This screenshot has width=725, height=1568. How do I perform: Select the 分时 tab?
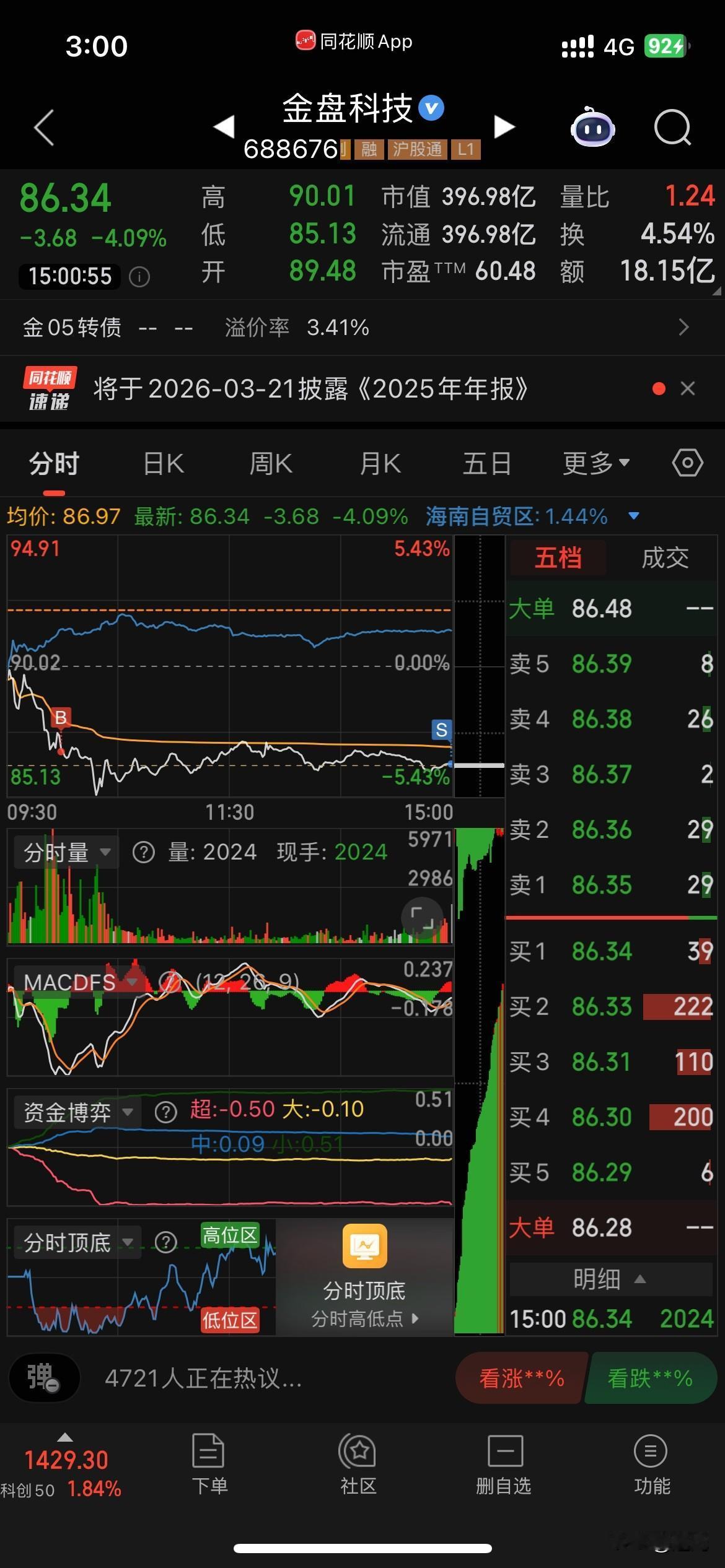click(55, 463)
